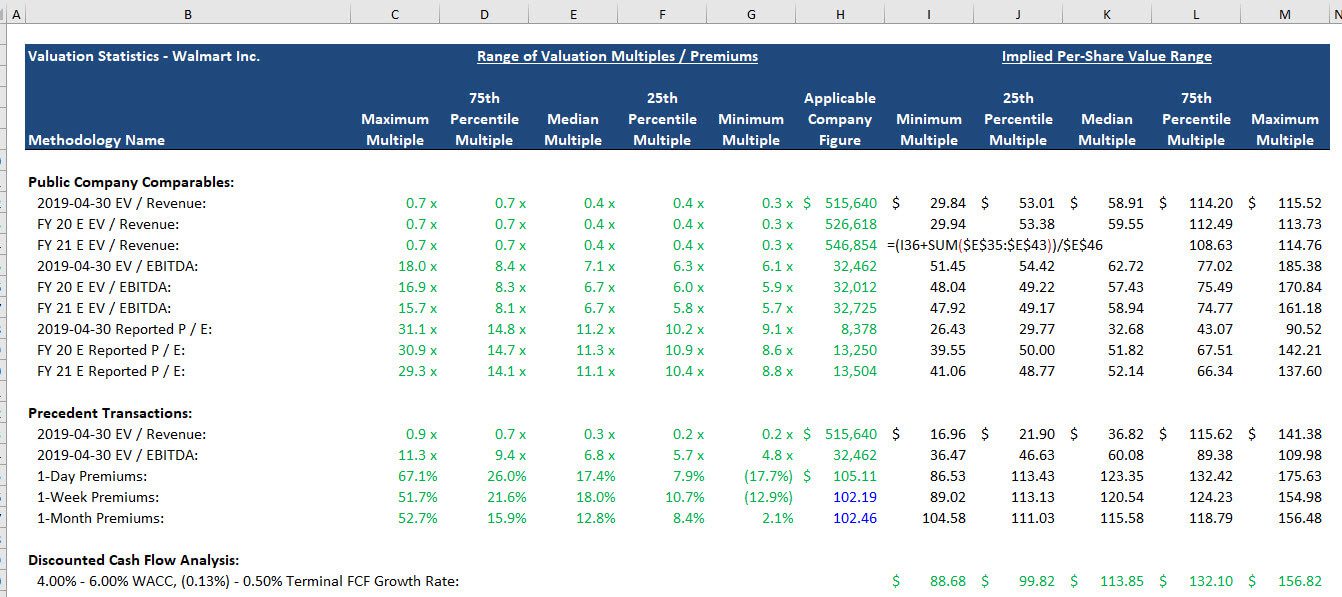Click the 'Valuation Statistics - Walmart Inc.' title cell
The image size is (1342, 597).
[x=144, y=56]
